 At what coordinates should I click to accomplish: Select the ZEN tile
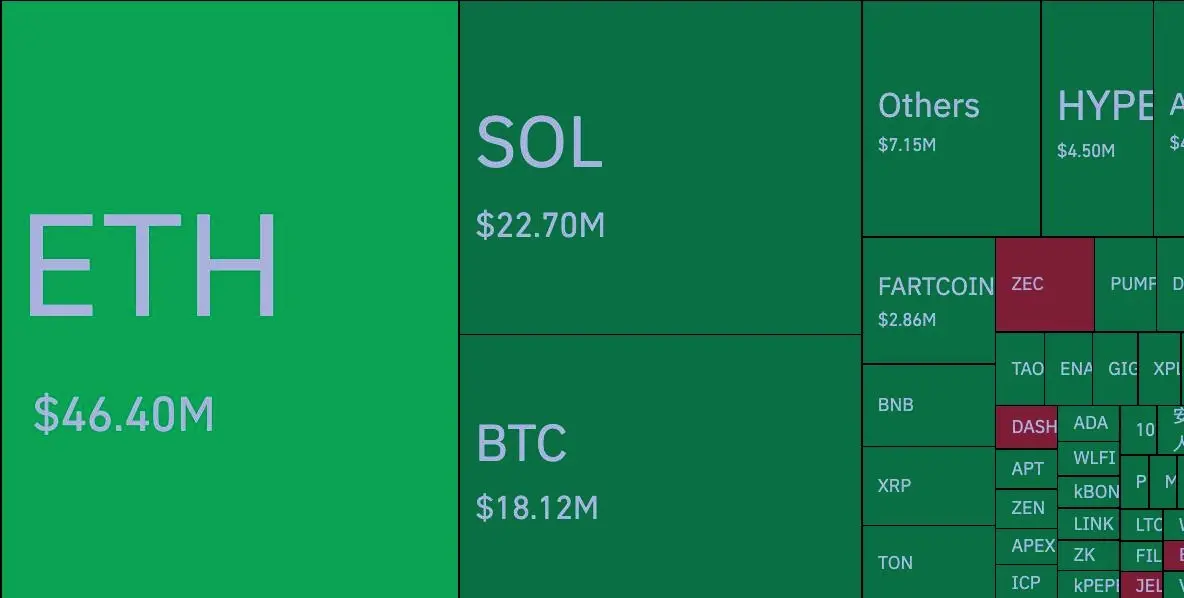click(x=1026, y=508)
